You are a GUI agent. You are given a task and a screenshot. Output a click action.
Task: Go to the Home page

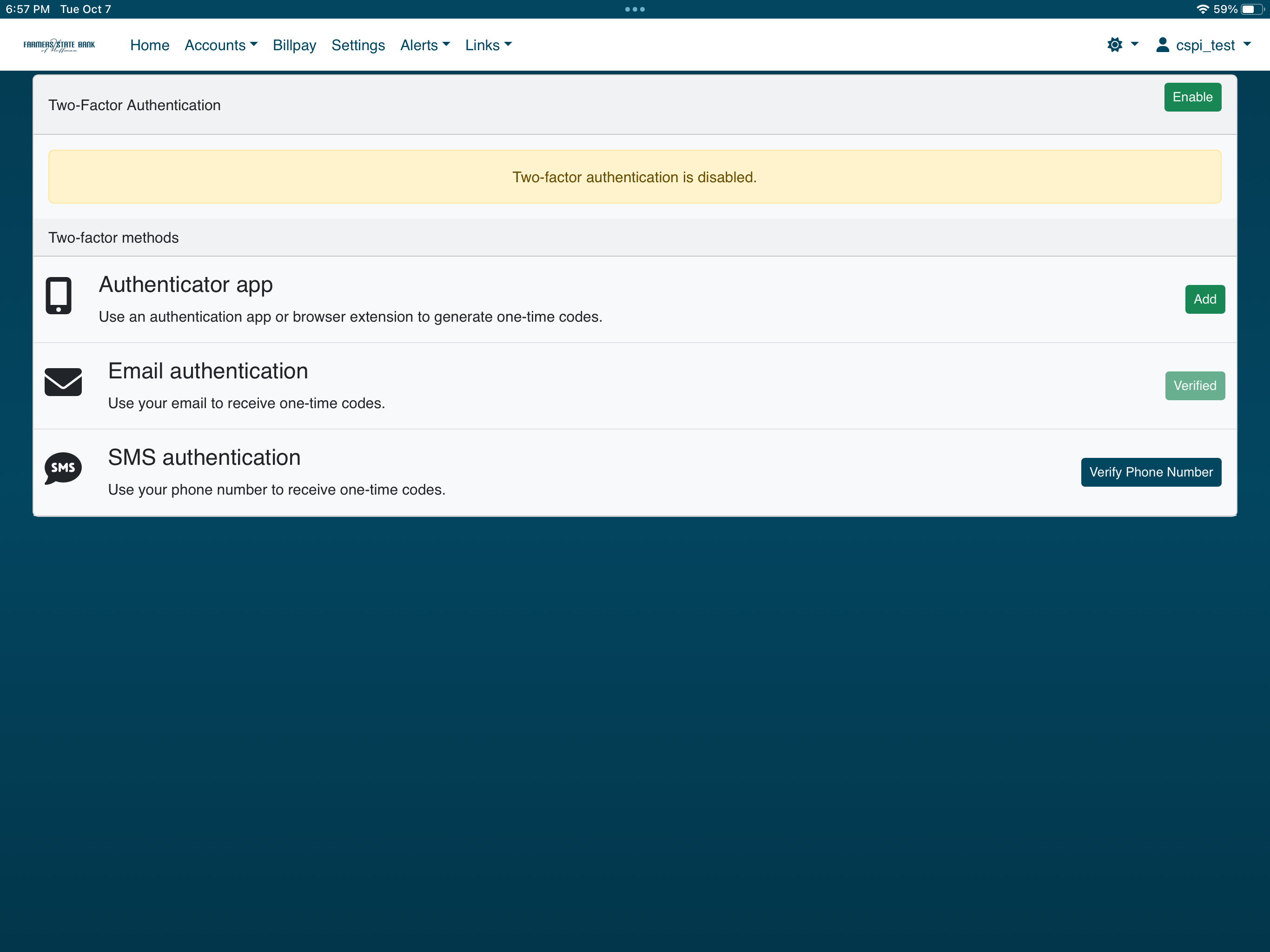[150, 45]
